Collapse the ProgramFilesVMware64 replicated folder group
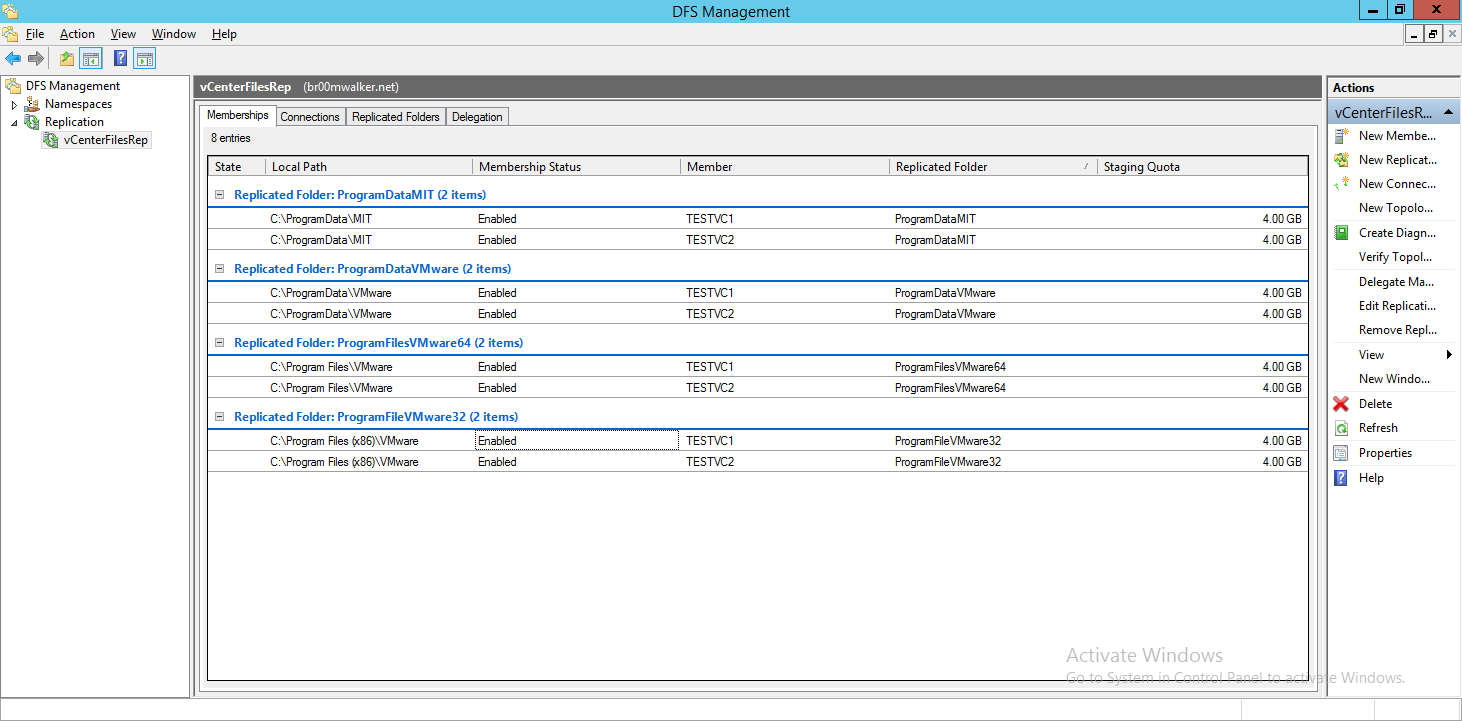This screenshot has height=721, width=1462. coord(220,343)
